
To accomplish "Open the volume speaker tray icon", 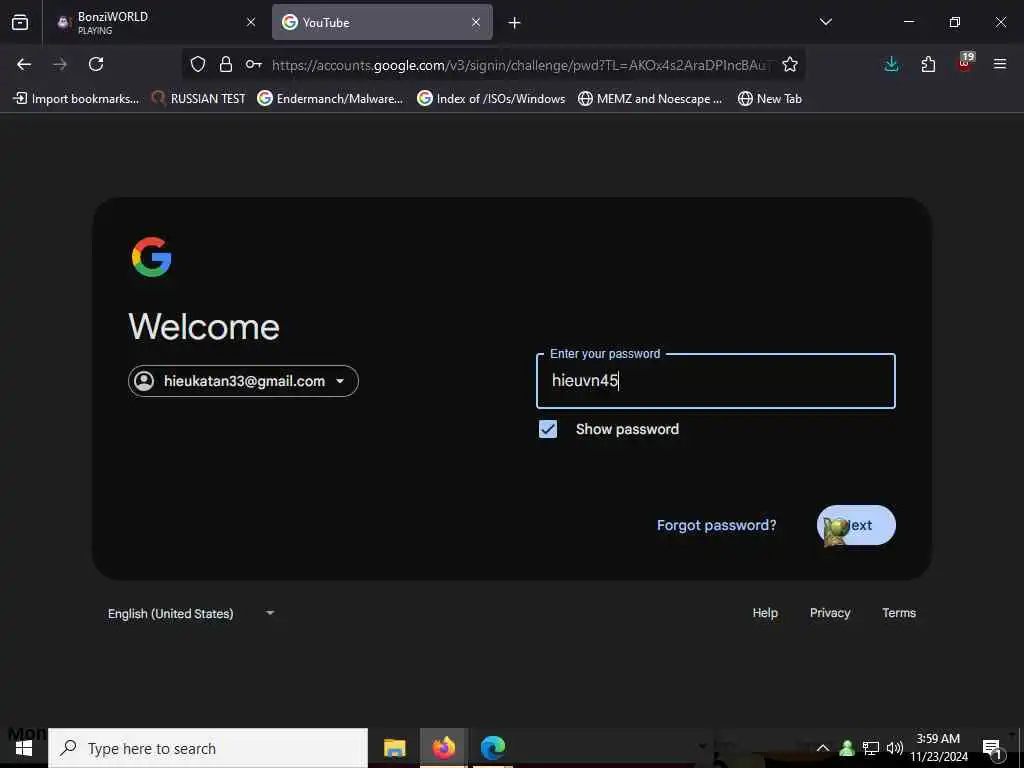I will (895, 748).
